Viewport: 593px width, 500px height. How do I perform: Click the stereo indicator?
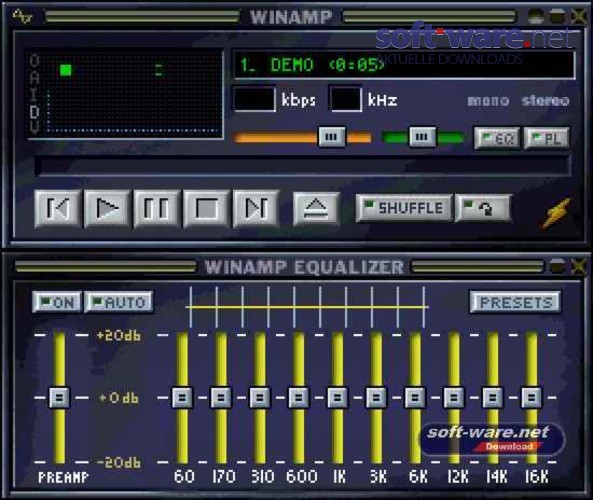tap(545, 101)
